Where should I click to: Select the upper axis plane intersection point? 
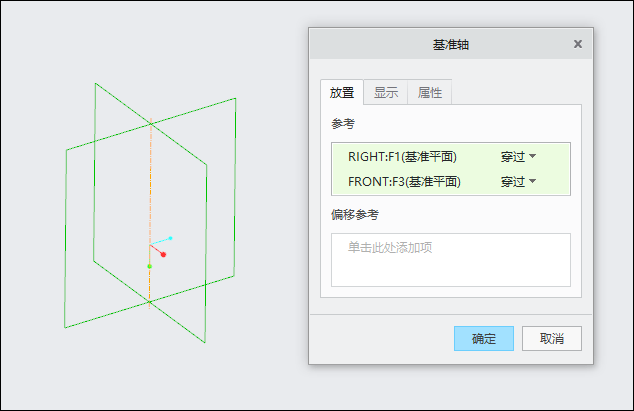151,124
